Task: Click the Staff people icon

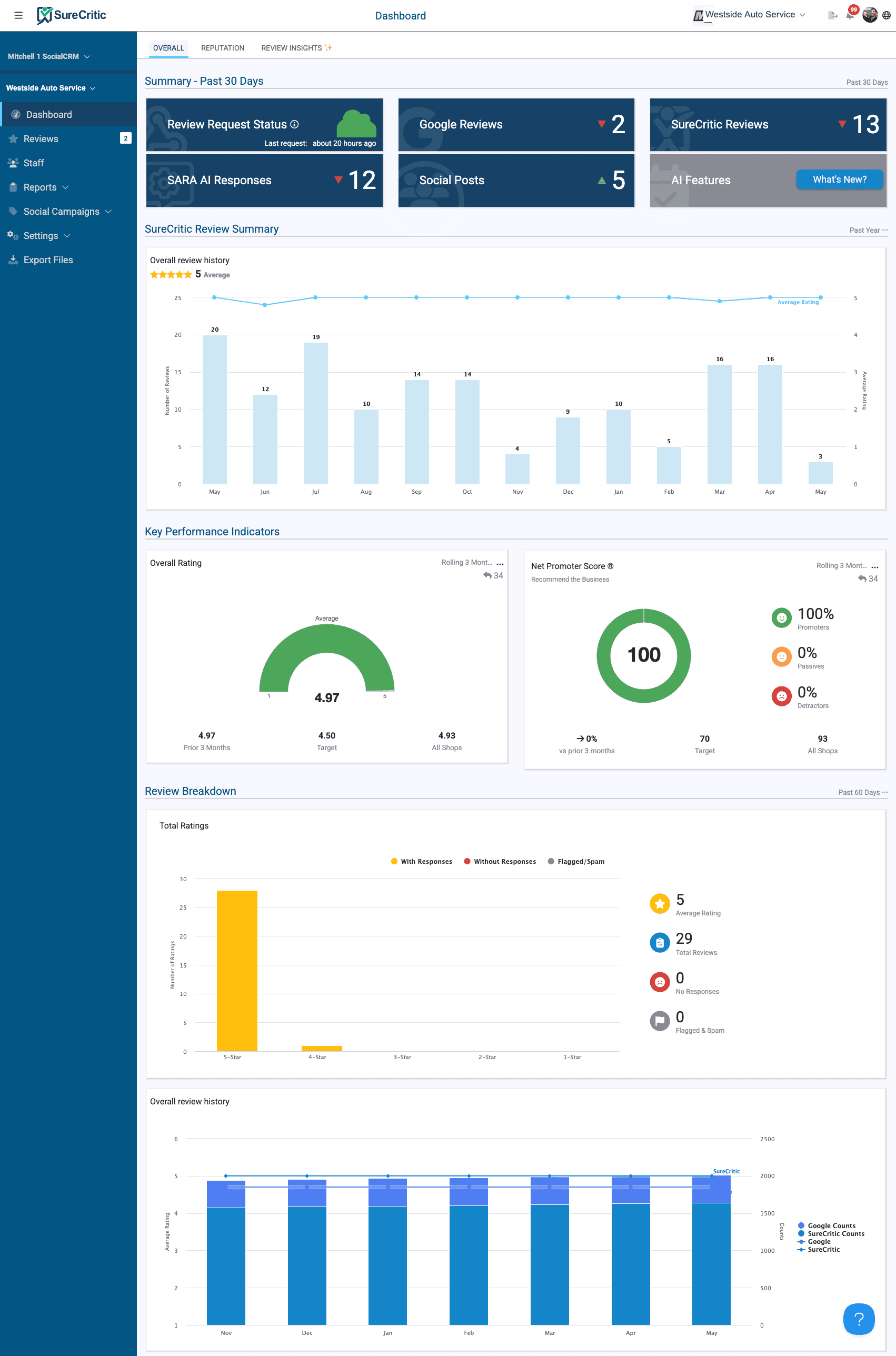Action: 13,163
